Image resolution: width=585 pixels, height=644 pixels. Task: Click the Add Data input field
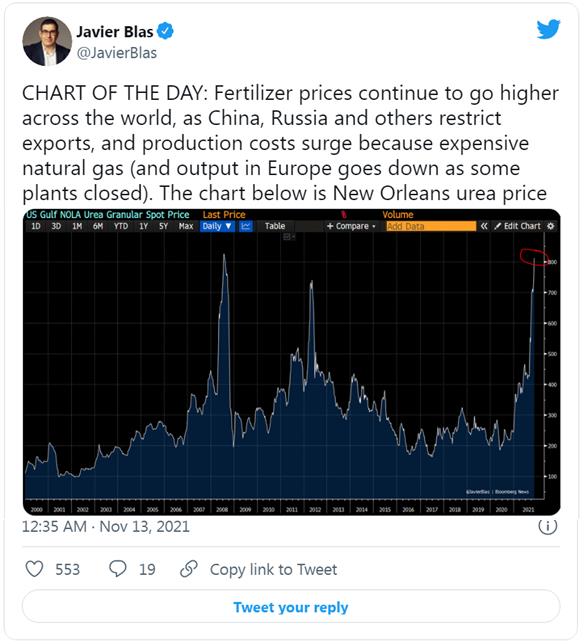[431, 226]
